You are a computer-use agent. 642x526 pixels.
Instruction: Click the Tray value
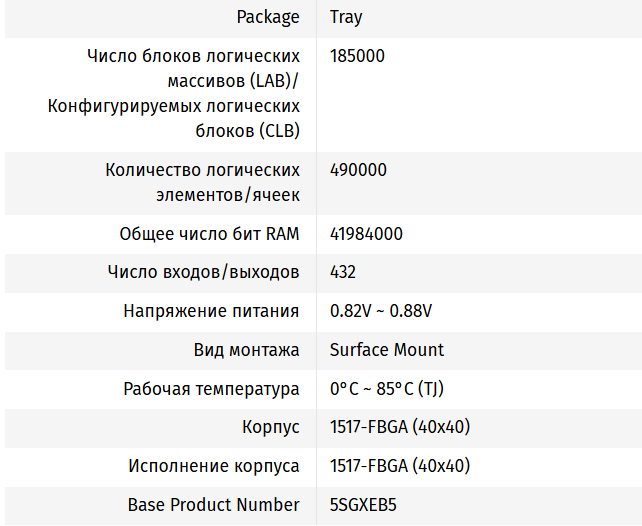[x=346, y=17]
